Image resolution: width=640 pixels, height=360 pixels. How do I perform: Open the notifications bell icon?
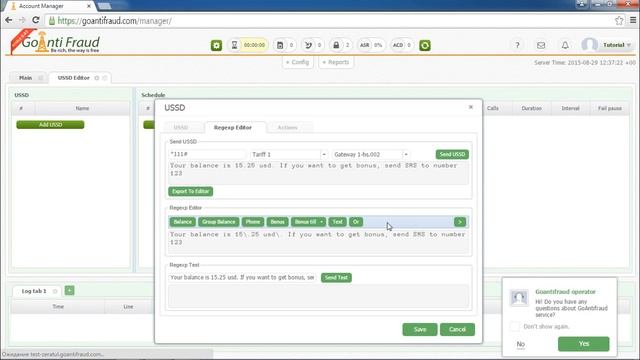point(565,45)
